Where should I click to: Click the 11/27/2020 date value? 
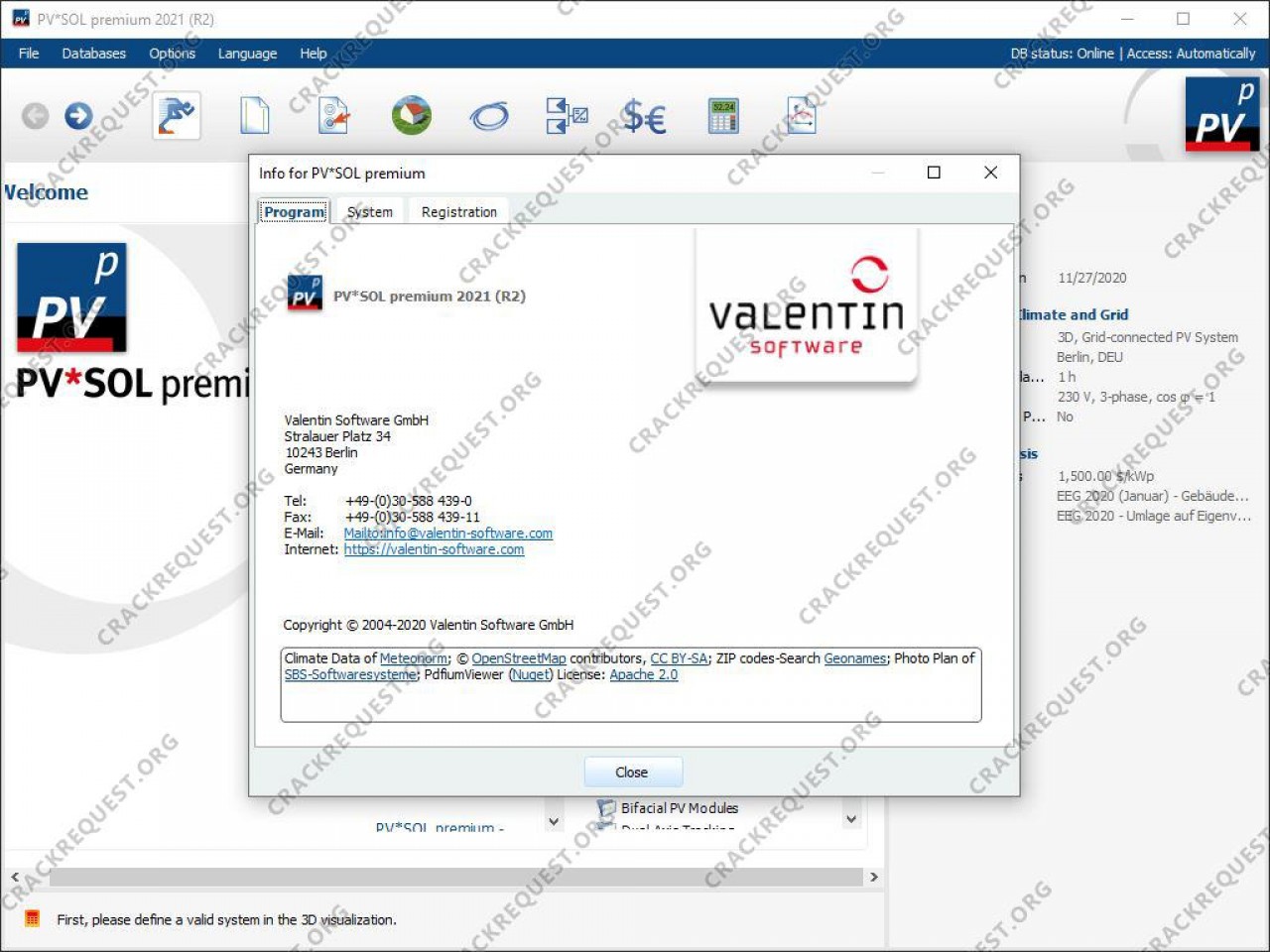(x=1092, y=278)
